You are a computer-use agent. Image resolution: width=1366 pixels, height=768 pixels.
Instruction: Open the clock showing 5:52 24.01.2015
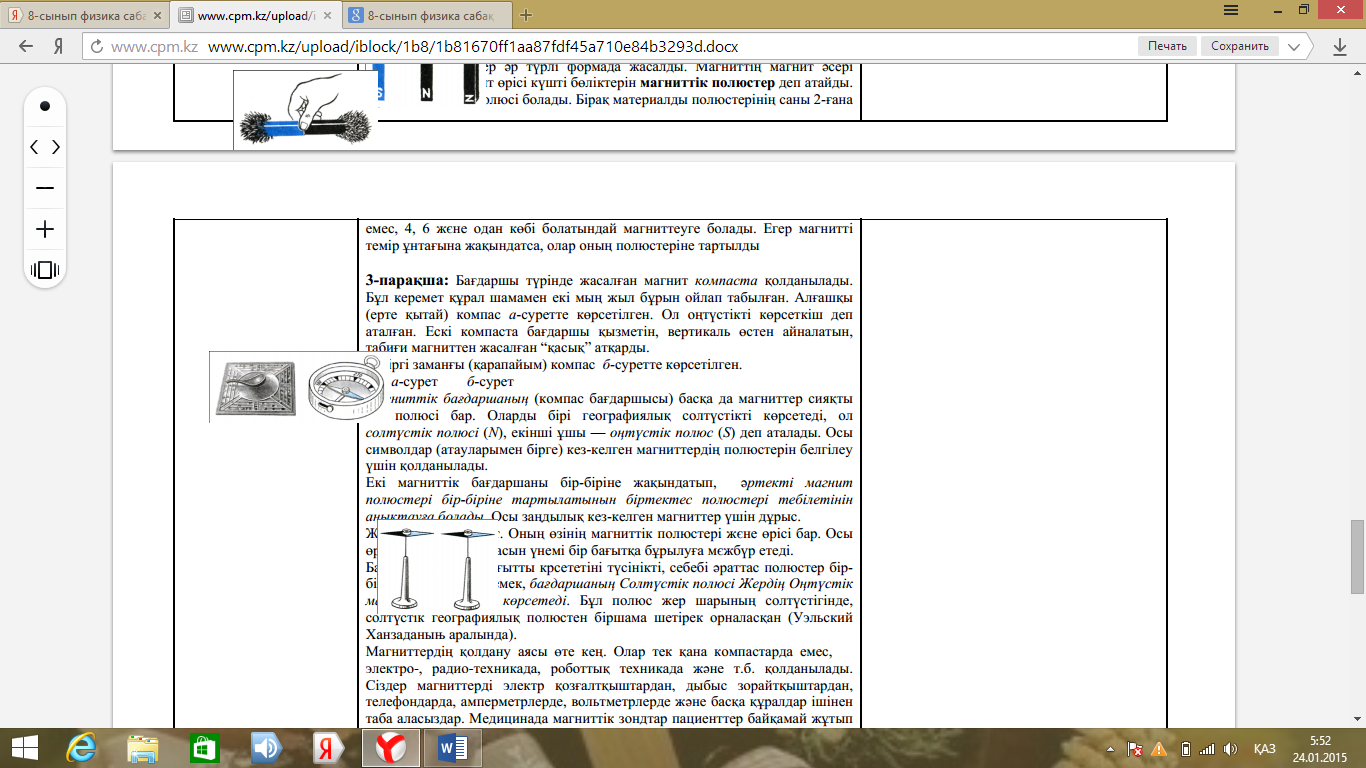click(x=1320, y=748)
